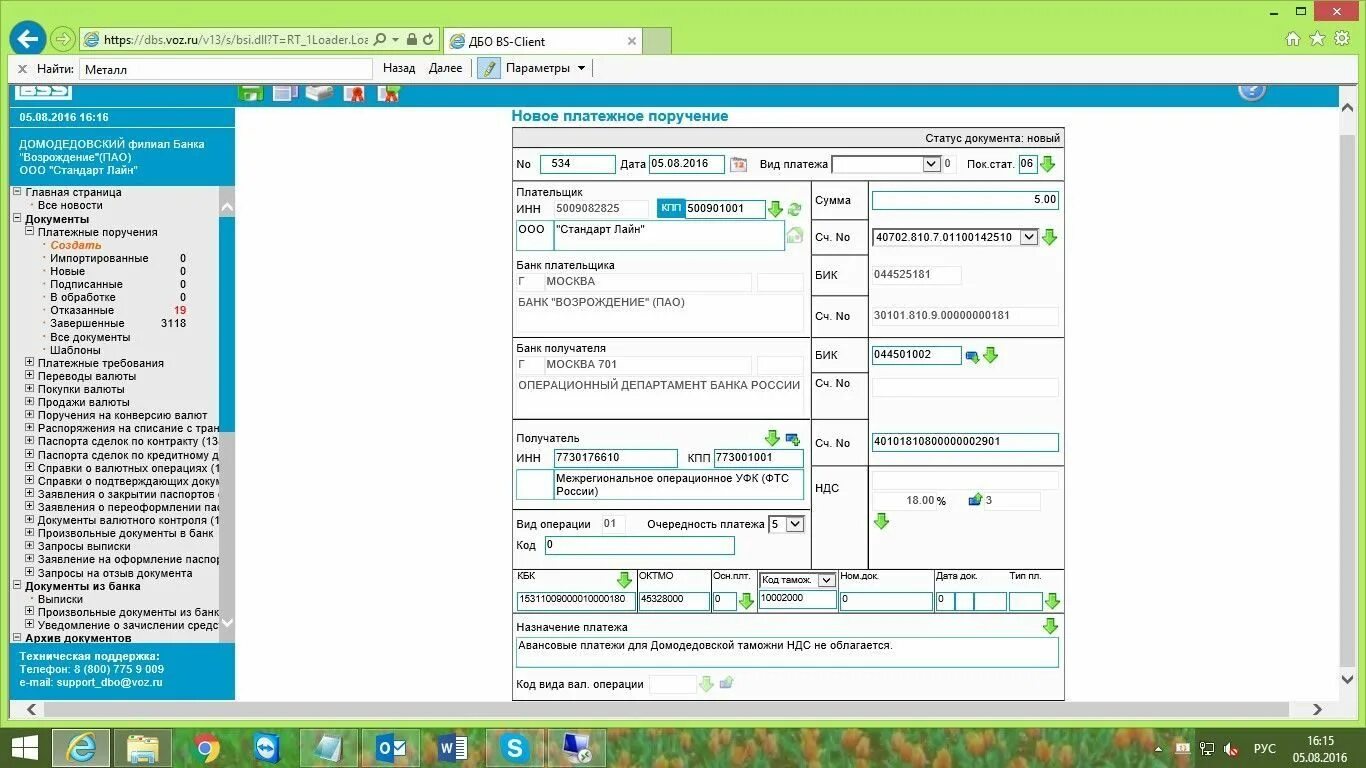Open the Windows Start button
Viewport: 1366px width, 768px height.
click(x=24, y=748)
